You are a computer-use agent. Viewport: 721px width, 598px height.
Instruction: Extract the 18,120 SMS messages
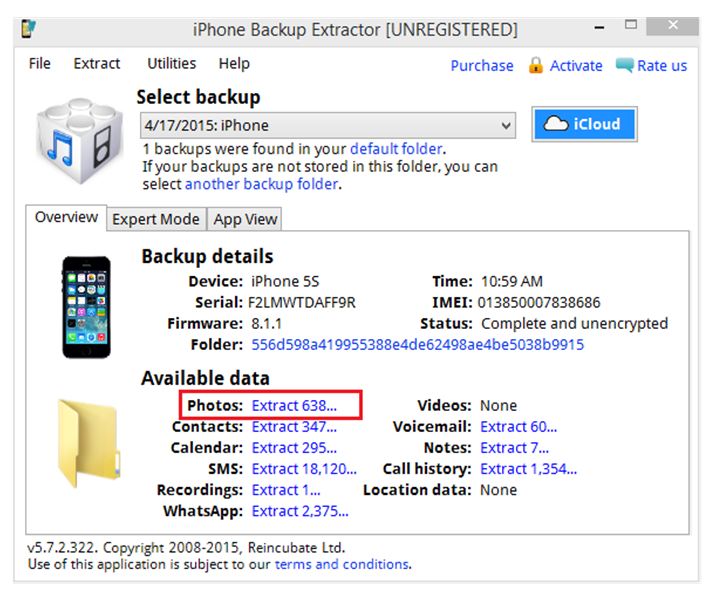[x=304, y=469]
